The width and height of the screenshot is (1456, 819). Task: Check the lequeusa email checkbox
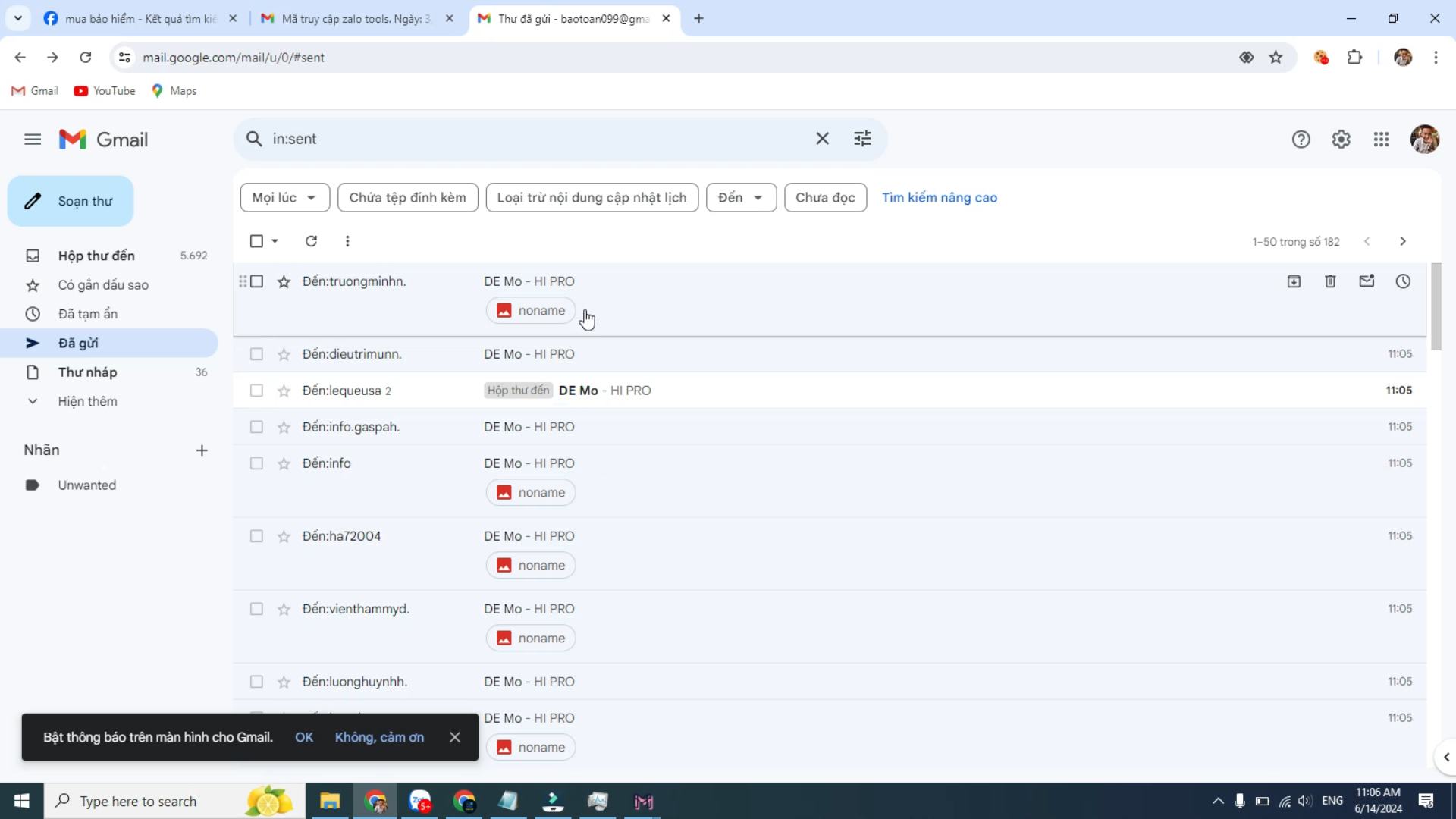(x=256, y=391)
